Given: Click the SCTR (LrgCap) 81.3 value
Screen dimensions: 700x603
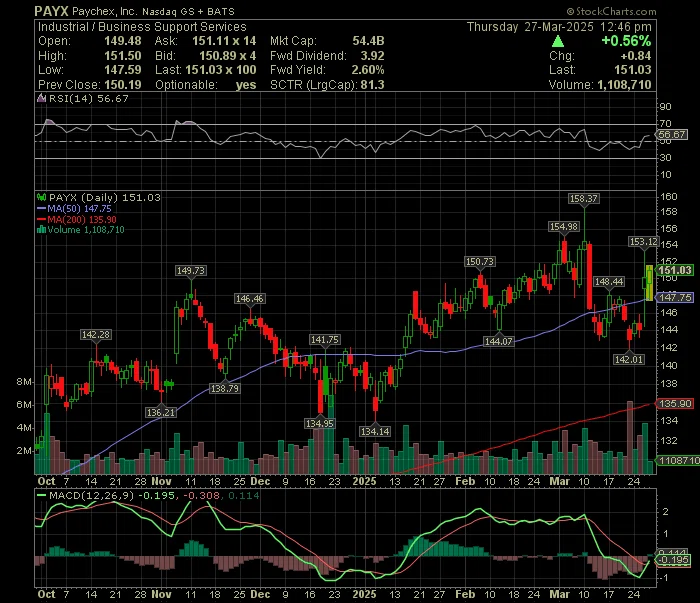Looking at the screenshot, I should [372, 85].
